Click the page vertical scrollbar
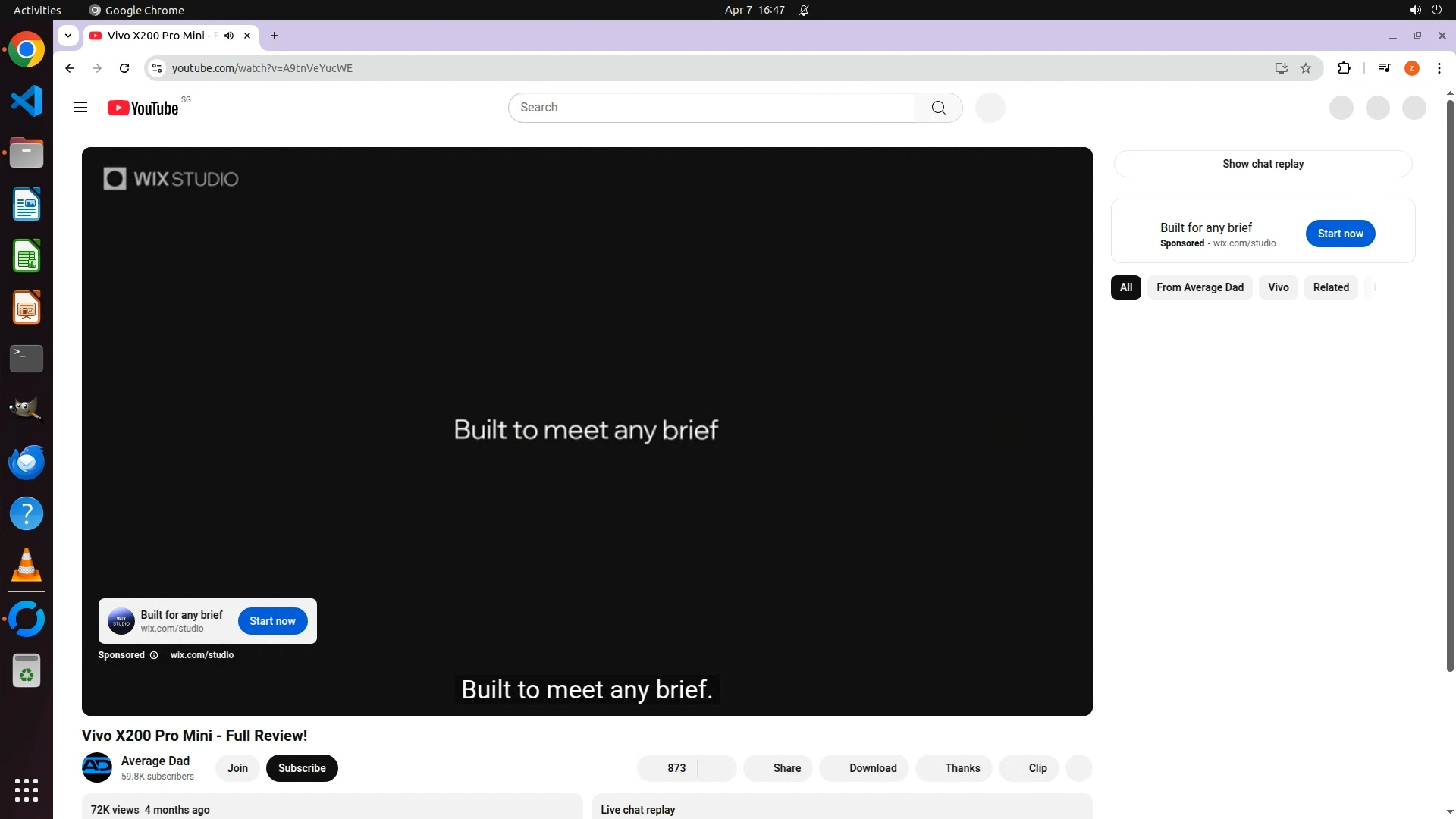The image size is (1456, 819). click(x=1450, y=379)
